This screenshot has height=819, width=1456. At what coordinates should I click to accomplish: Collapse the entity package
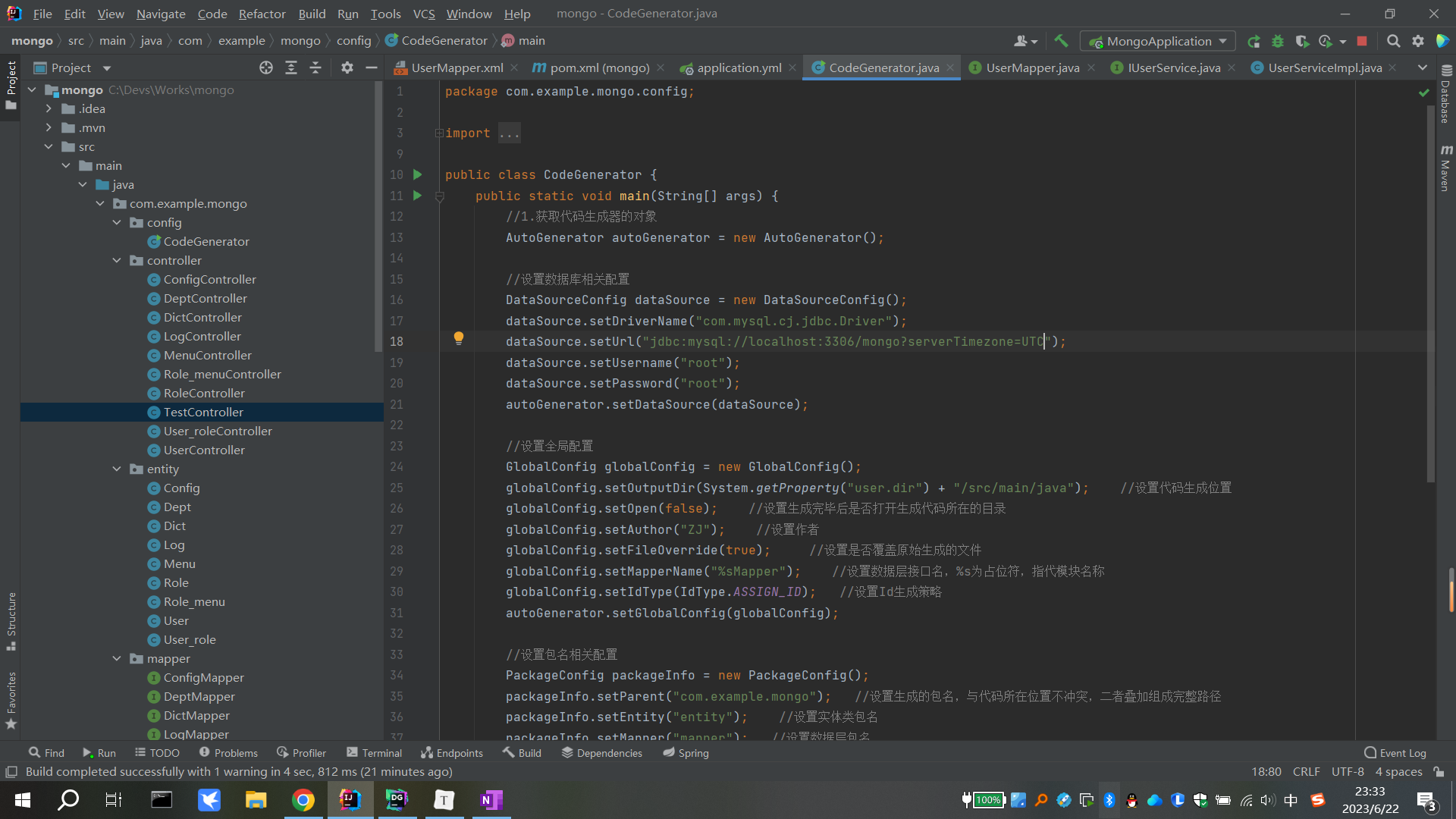(x=117, y=469)
